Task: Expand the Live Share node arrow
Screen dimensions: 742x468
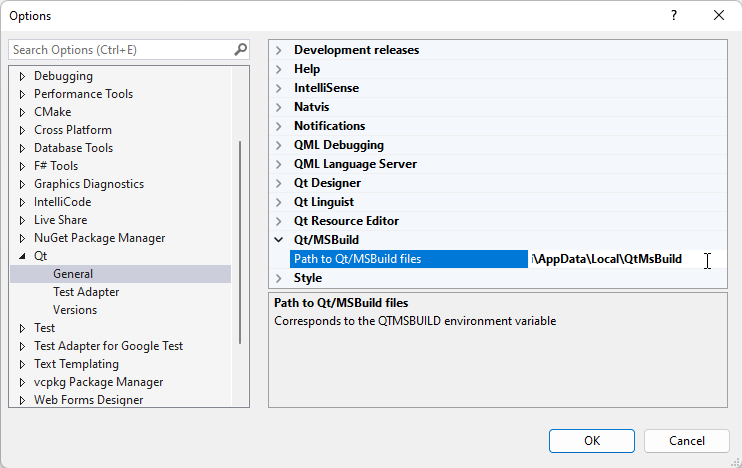Action: click(x=22, y=220)
